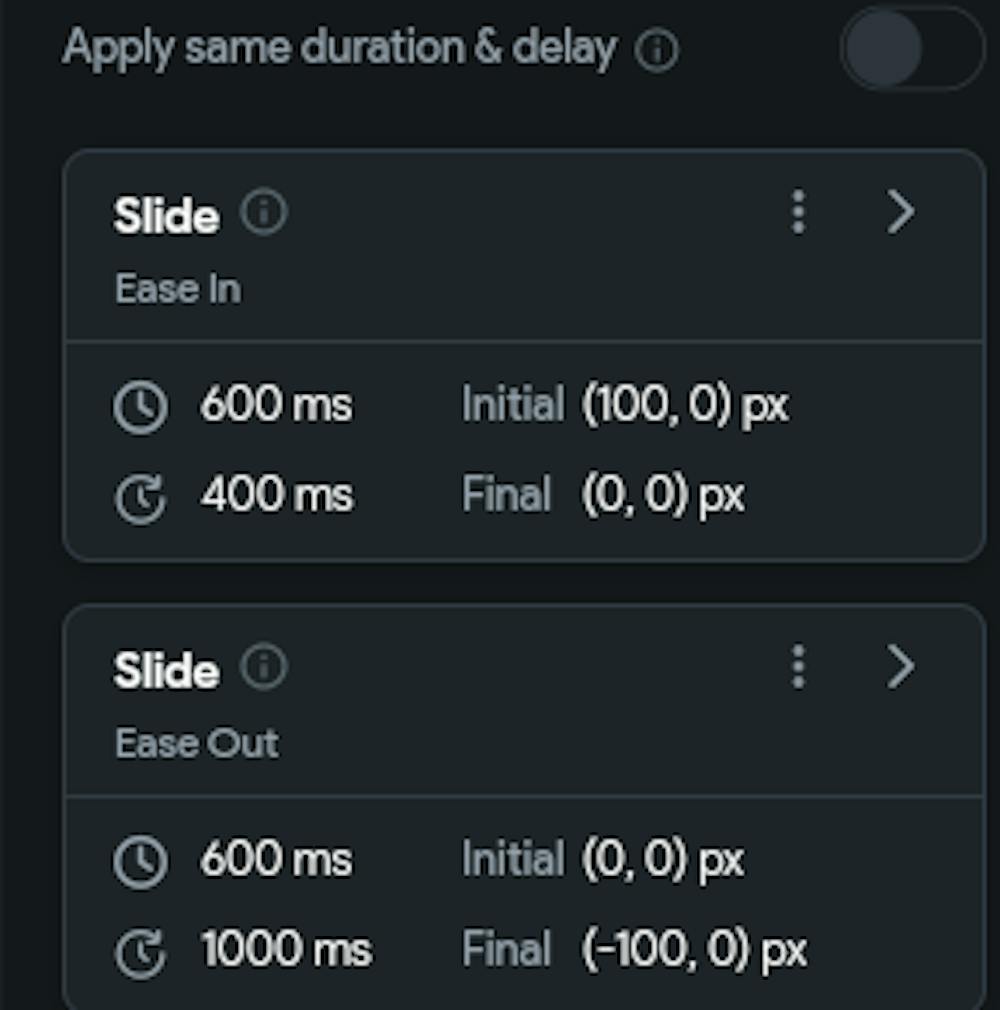Open info icon next to Ease Out Slide title
The height and width of the screenshot is (1010, 1000).
(264, 666)
